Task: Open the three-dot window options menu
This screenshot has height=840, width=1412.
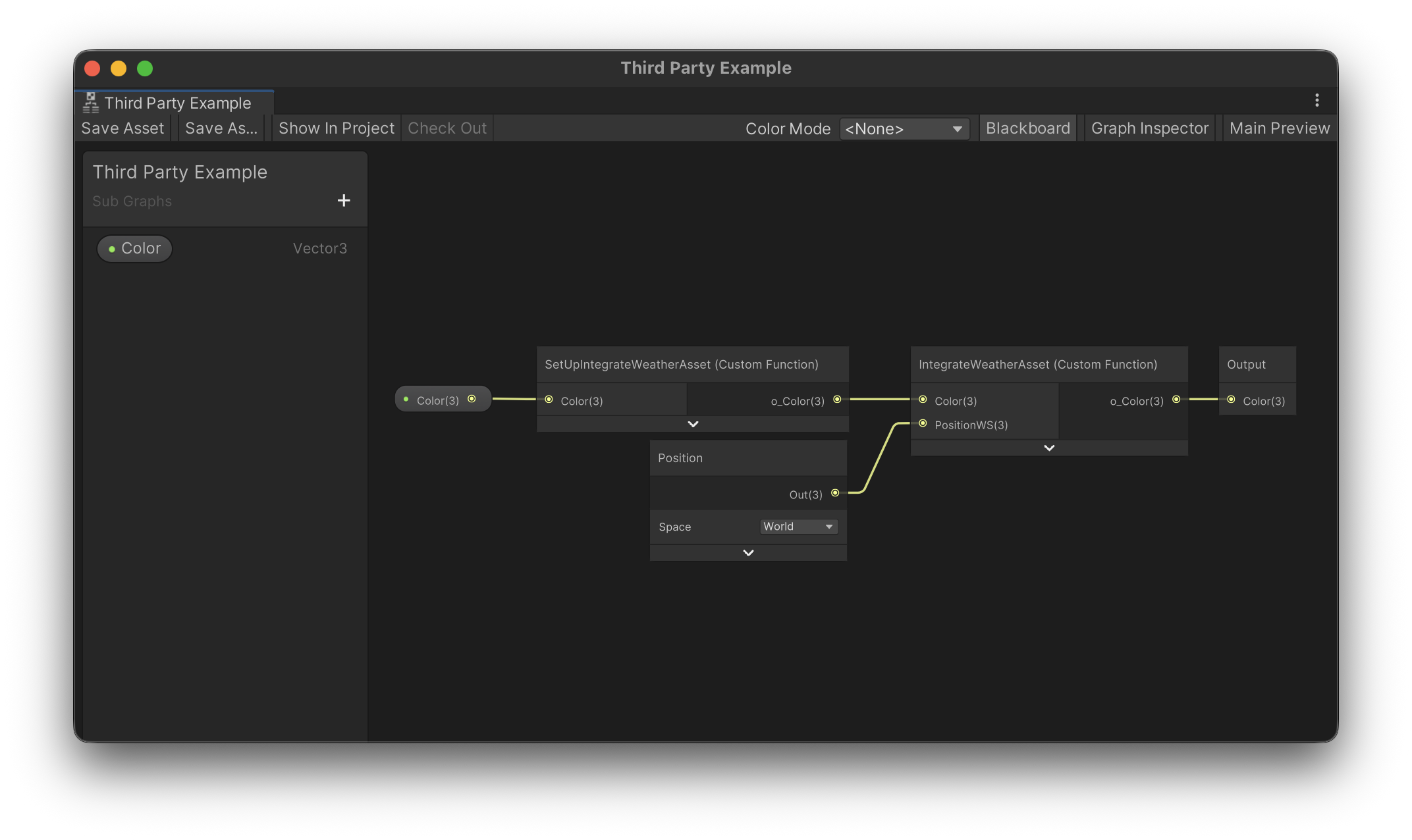Action: click(x=1317, y=100)
